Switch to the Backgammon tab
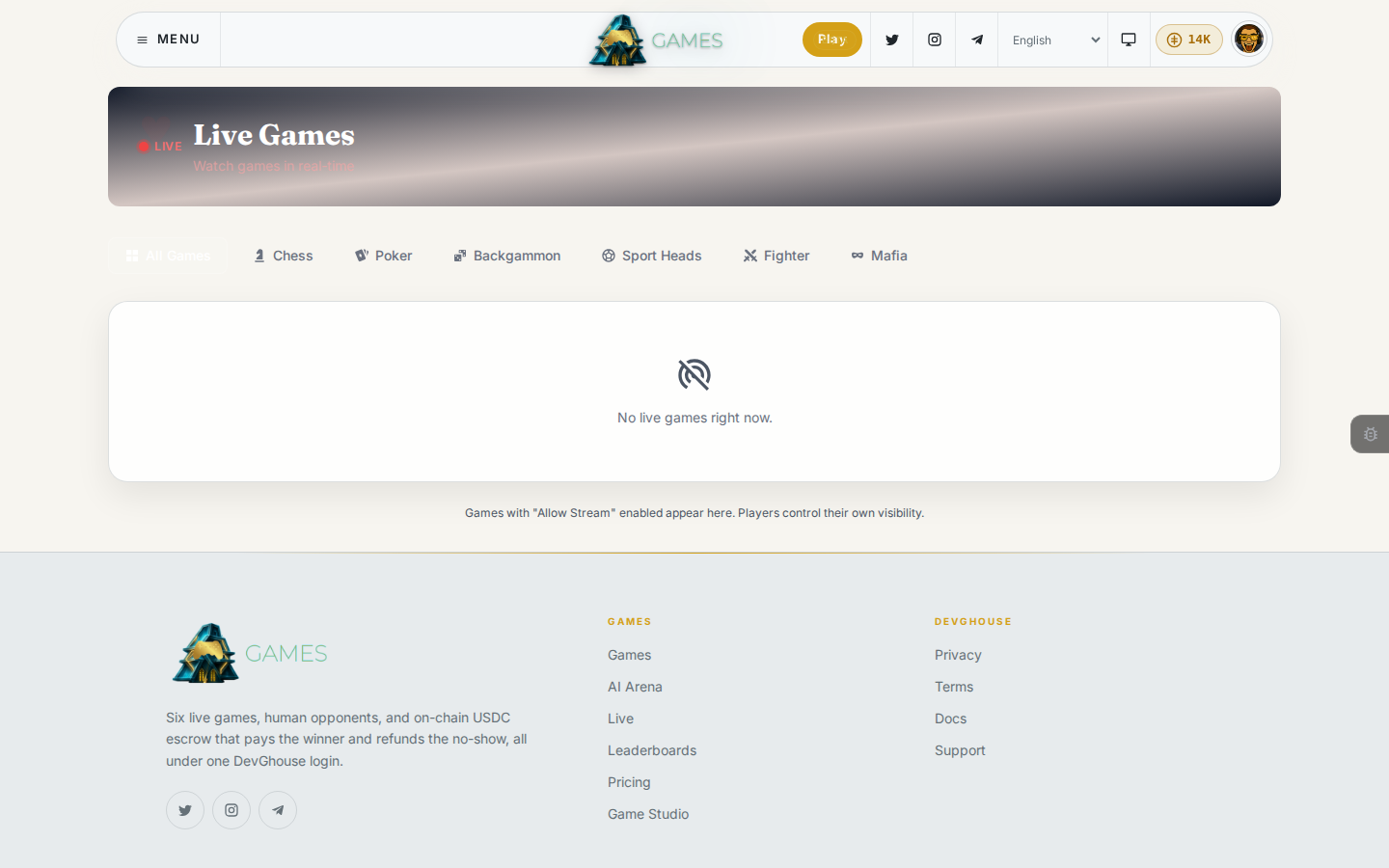Image resolution: width=1389 pixels, height=868 pixels. pyautogui.click(x=507, y=256)
